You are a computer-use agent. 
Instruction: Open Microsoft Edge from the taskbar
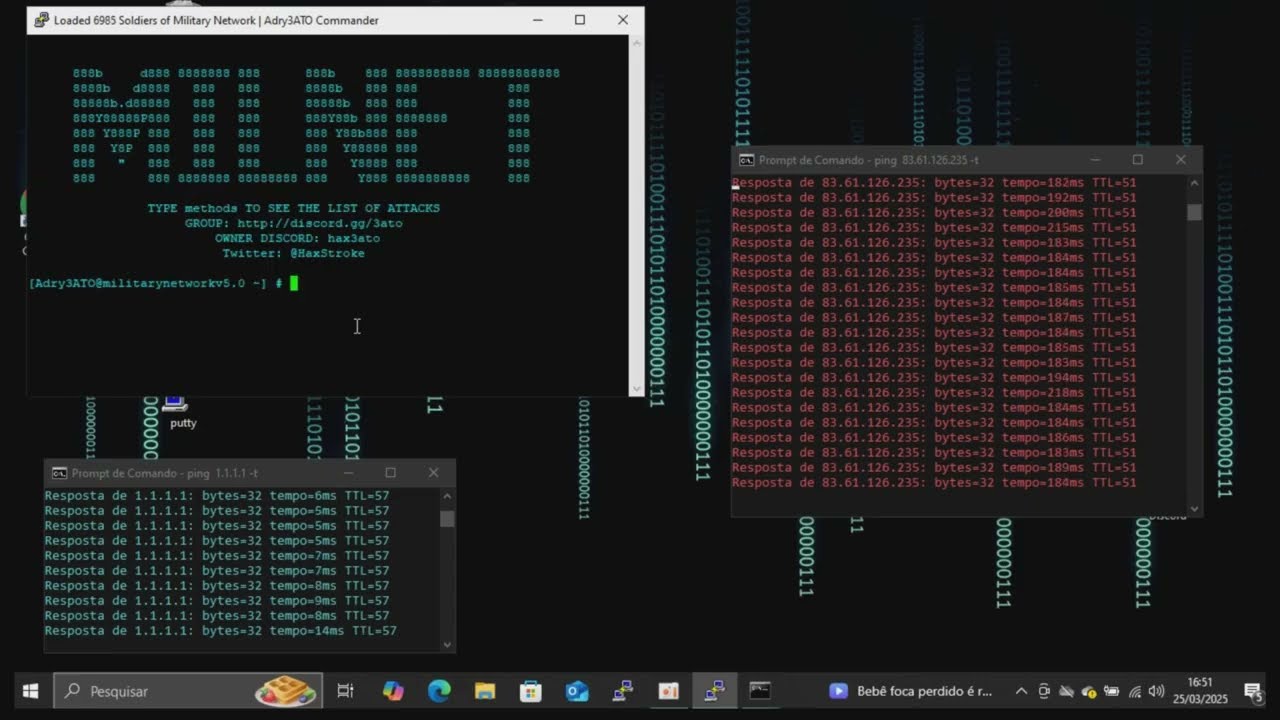point(439,691)
